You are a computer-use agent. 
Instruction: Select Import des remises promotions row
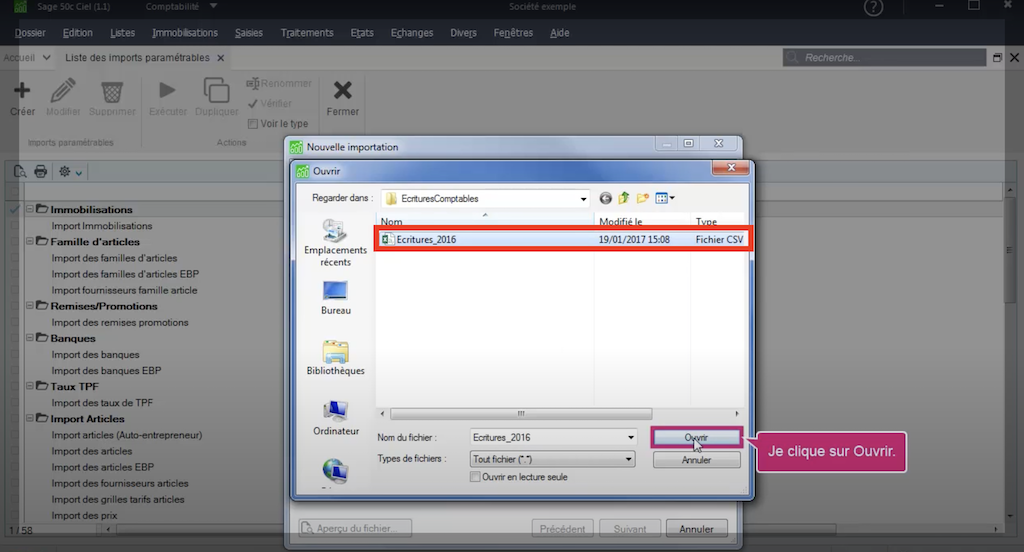(x=120, y=322)
